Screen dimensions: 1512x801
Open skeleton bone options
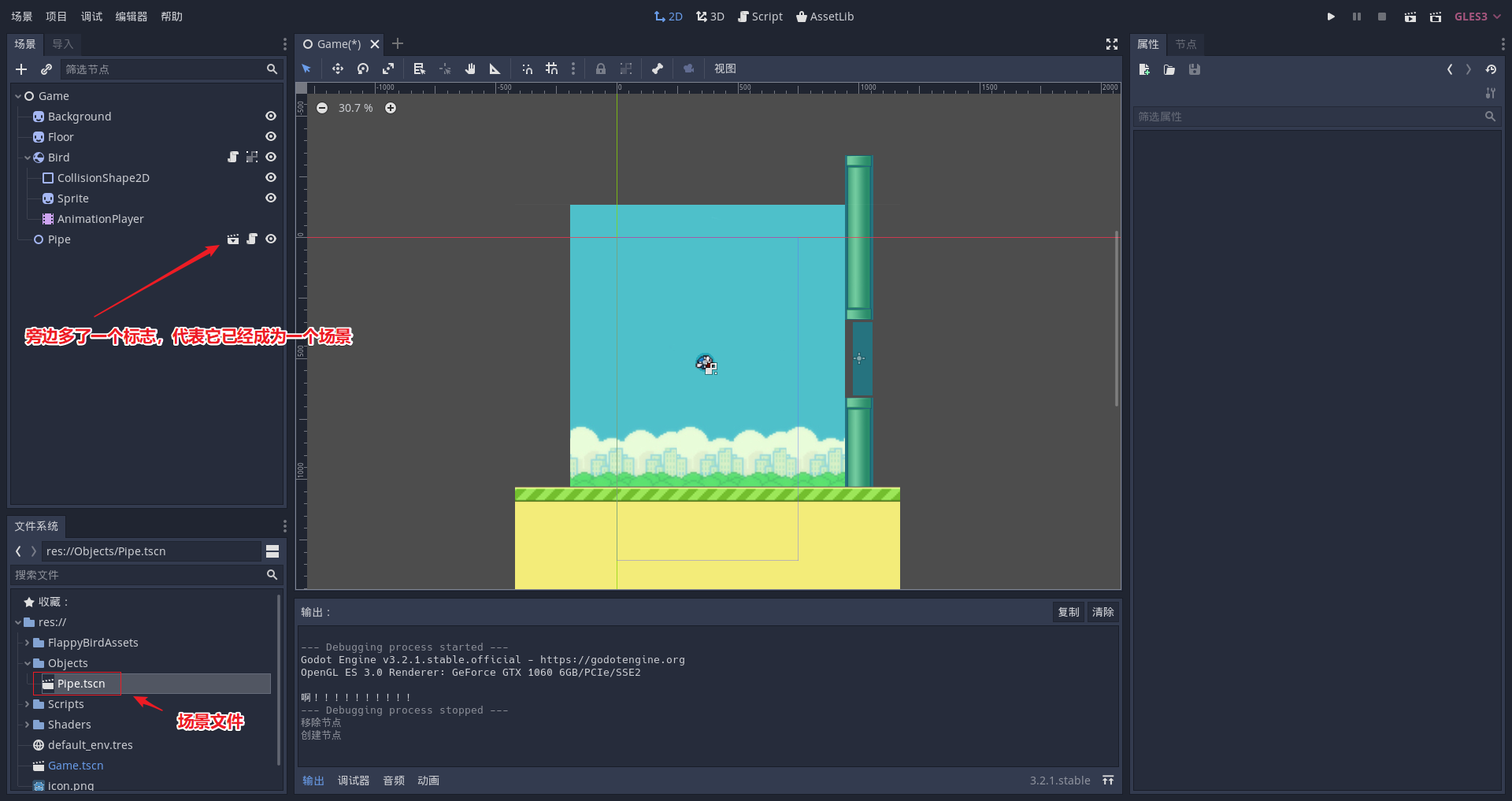(658, 69)
